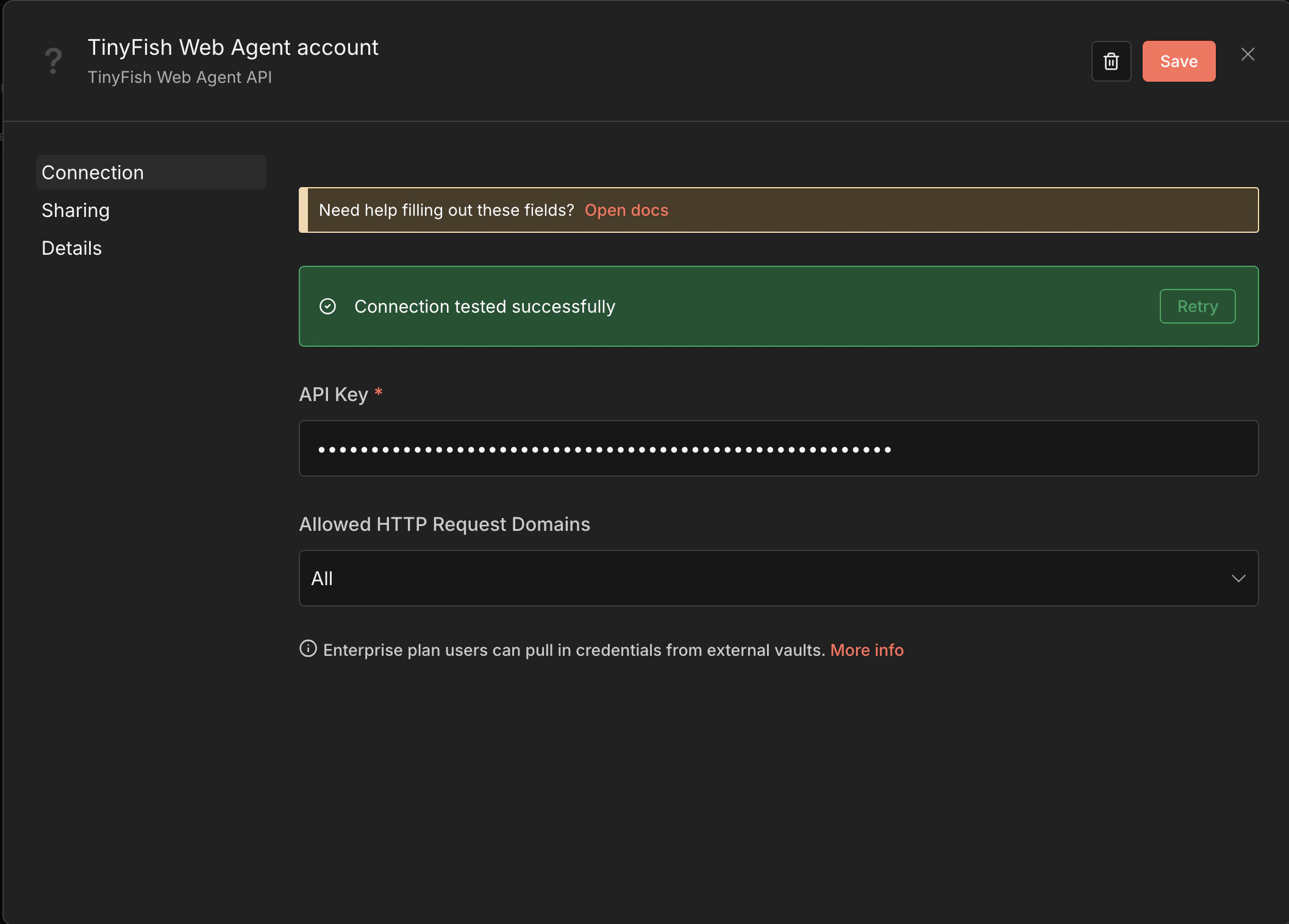Click the question mark credential icon
The width and height of the screenshot is (1289, 924).
click(x=52, y=60)
